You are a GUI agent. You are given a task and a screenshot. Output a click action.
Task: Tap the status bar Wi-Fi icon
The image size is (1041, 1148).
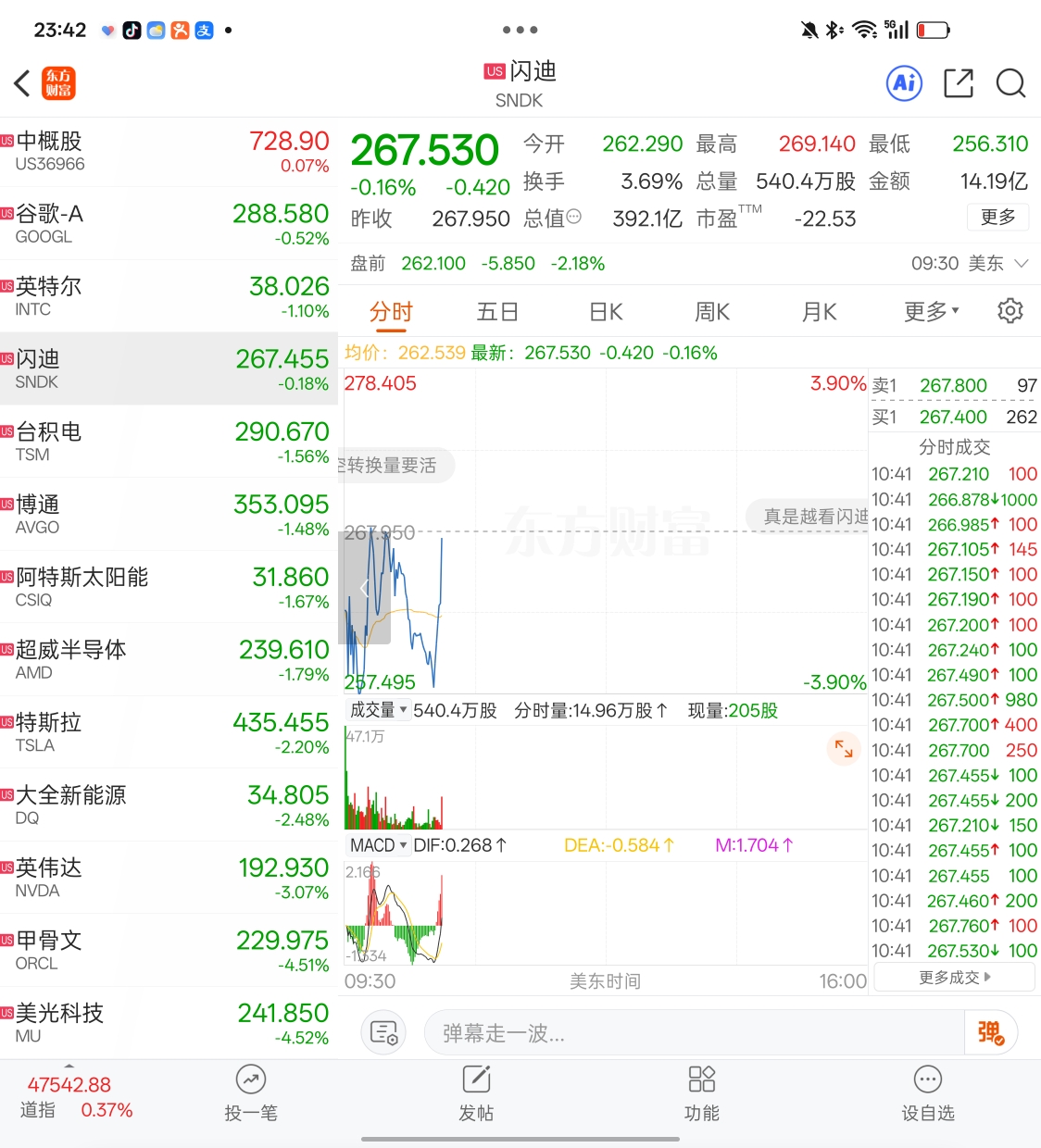pos(864,31)
